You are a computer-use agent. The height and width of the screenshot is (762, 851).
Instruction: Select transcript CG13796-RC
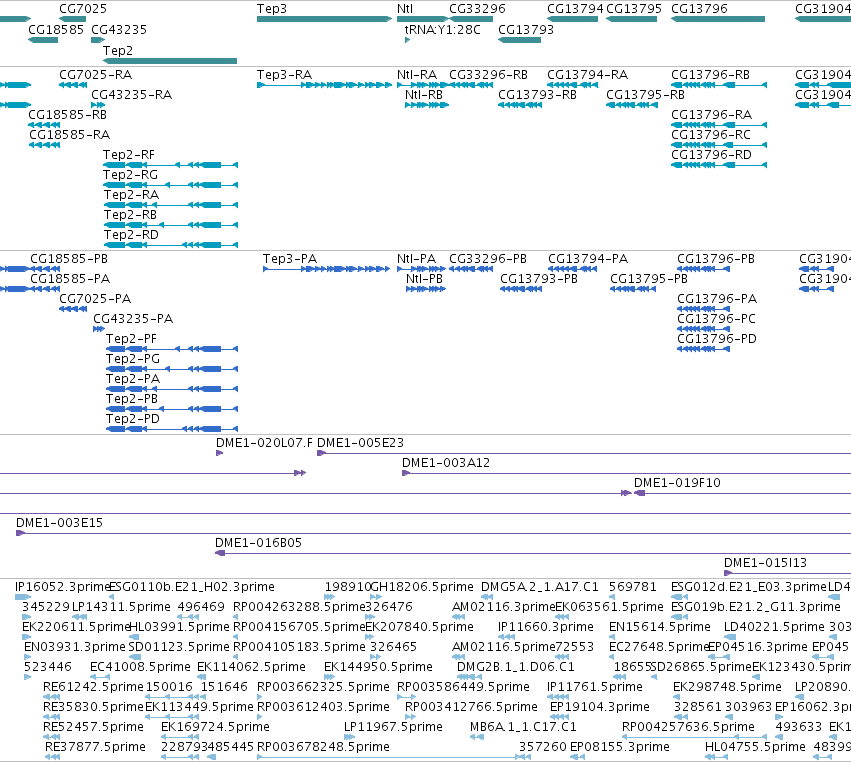pyautogui.click(x=711, y=135)
